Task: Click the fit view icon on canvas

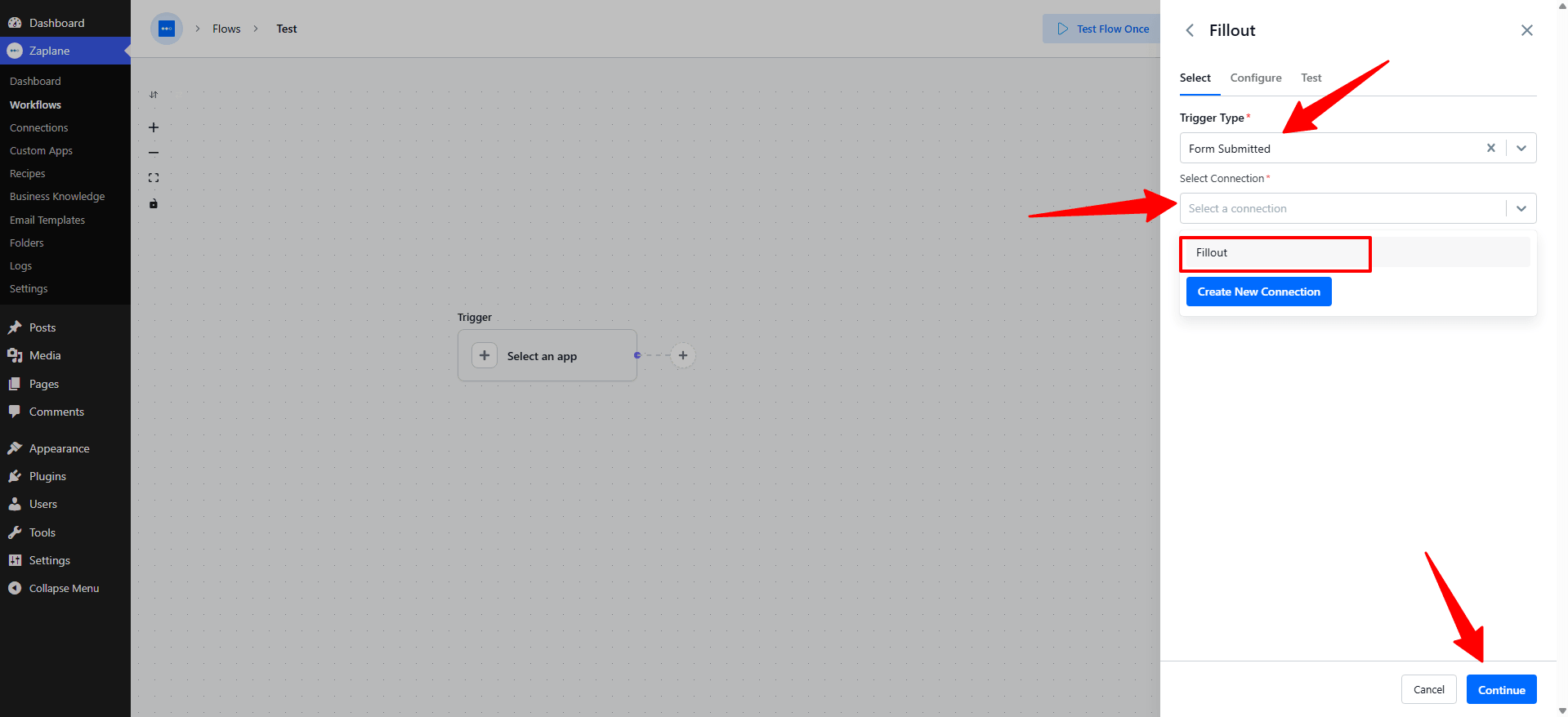Action: pos(154,178)
